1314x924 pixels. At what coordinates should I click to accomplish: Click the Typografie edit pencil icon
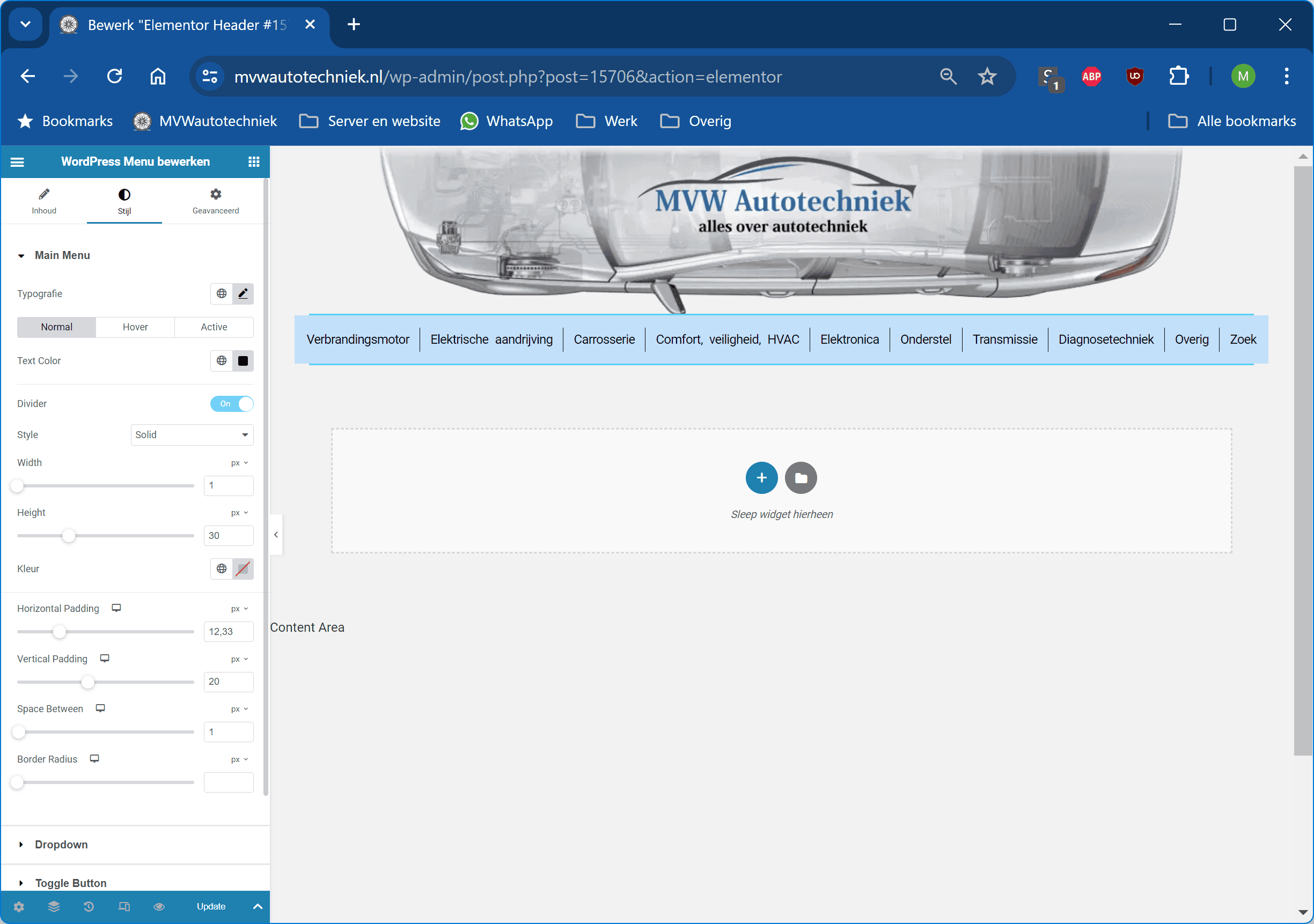(243, 293)
